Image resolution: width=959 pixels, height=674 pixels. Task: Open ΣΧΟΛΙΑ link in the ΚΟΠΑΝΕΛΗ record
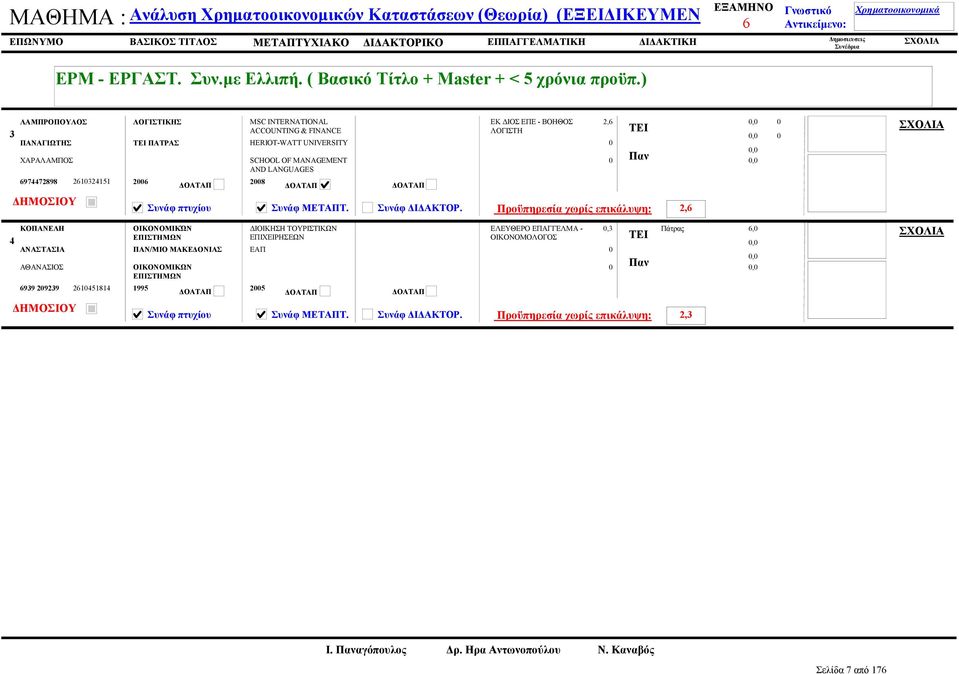(921, 231)
